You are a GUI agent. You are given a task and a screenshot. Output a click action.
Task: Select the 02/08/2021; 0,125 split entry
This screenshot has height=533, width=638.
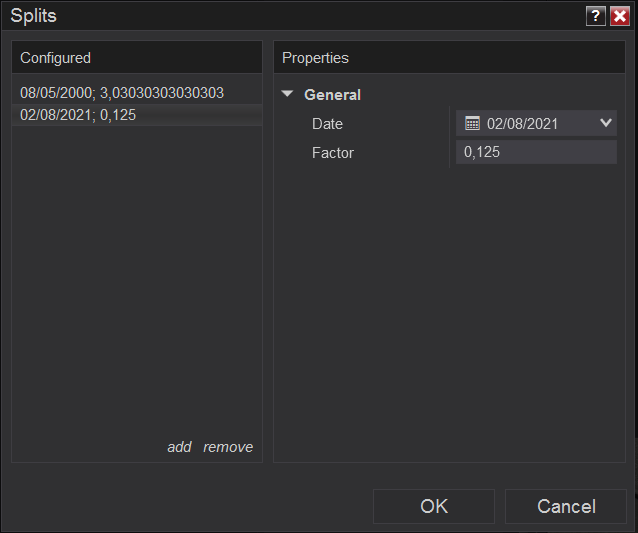pos(78,115)
